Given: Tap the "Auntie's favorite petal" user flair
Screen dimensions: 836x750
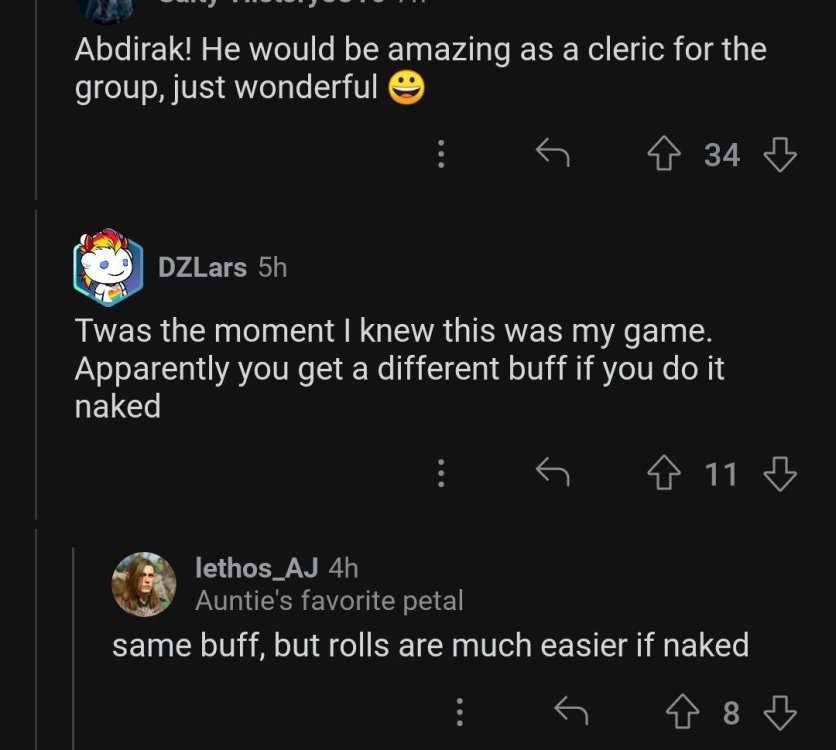Looking at the screenshot, I should pyautogui.click(x=329, y=601).
